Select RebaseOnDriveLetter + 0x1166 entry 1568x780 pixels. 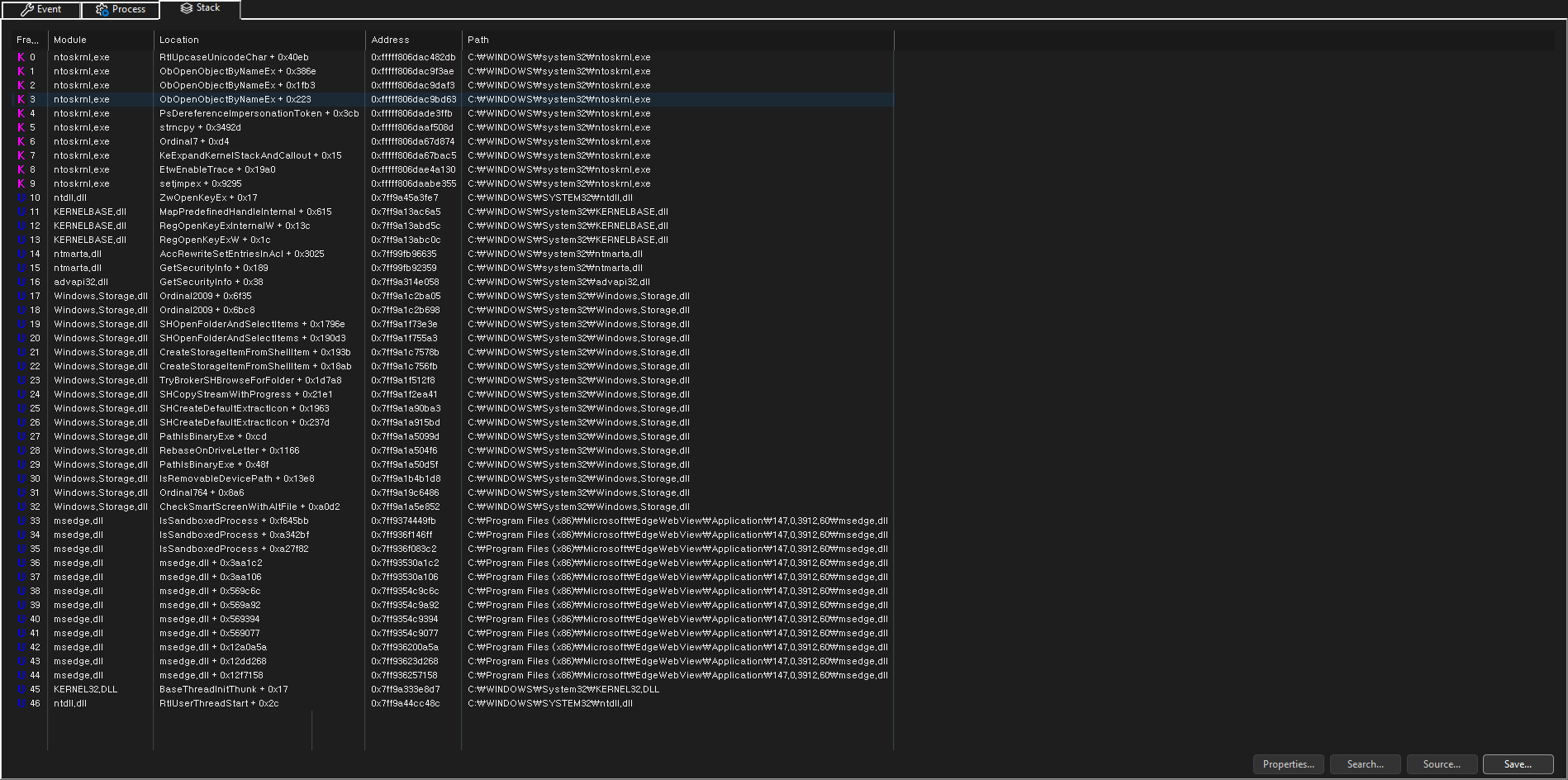[230, 450]
